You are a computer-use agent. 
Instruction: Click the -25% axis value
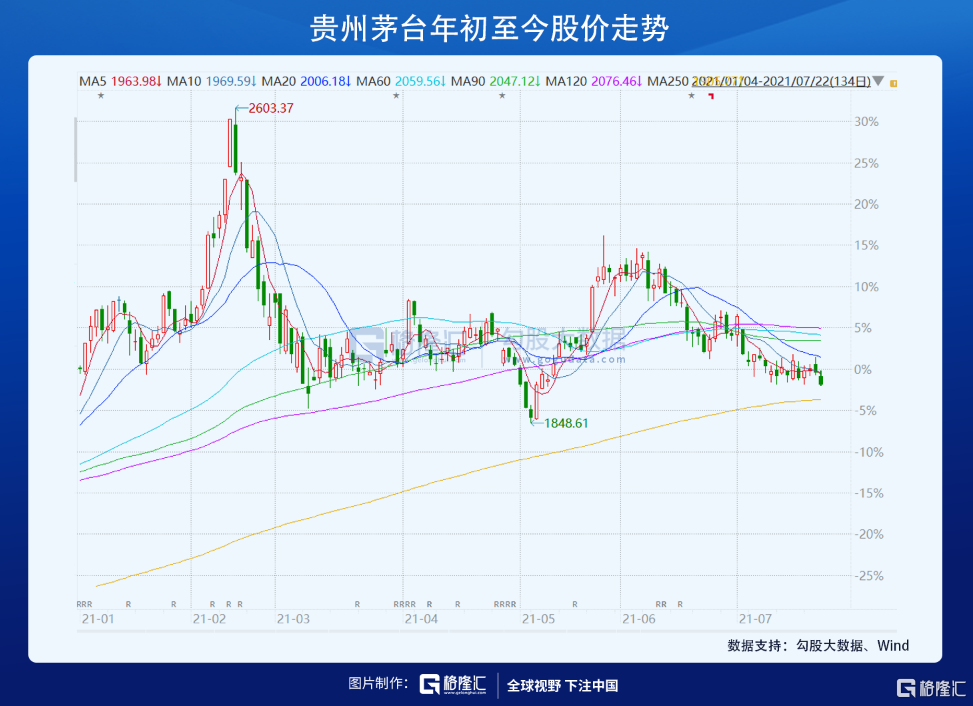869,576
